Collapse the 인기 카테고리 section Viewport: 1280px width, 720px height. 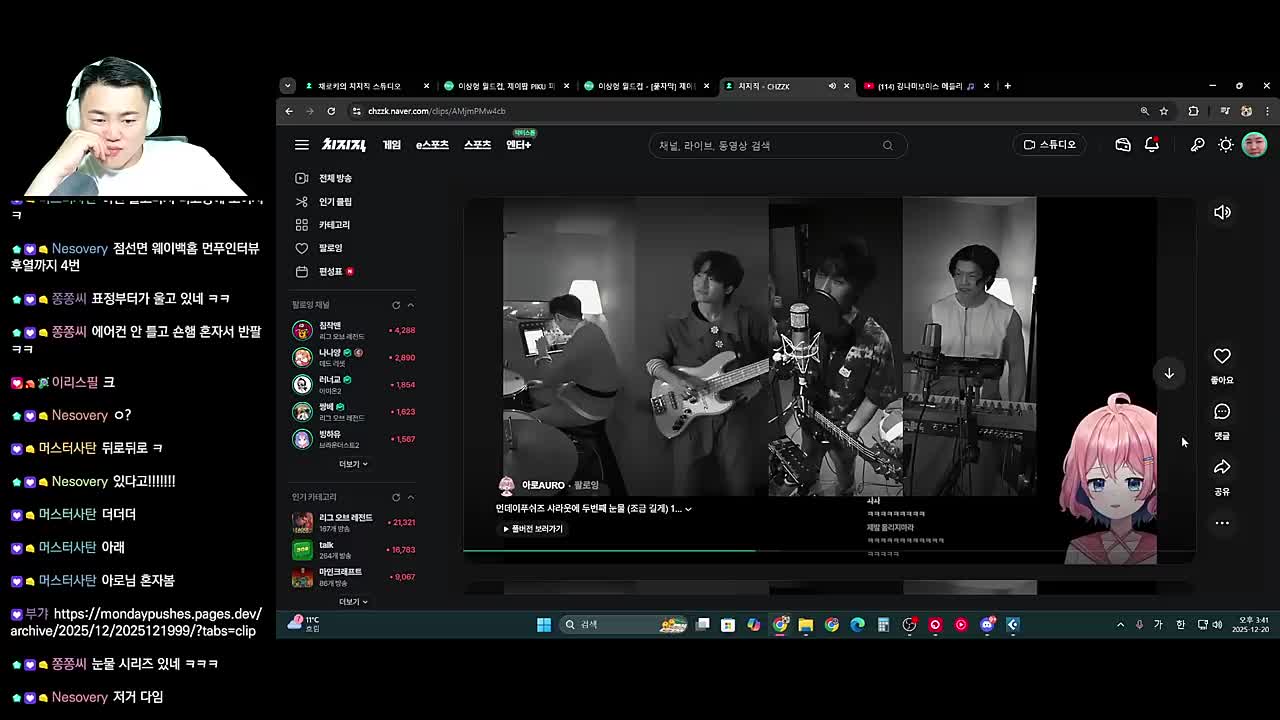point(410,497)
